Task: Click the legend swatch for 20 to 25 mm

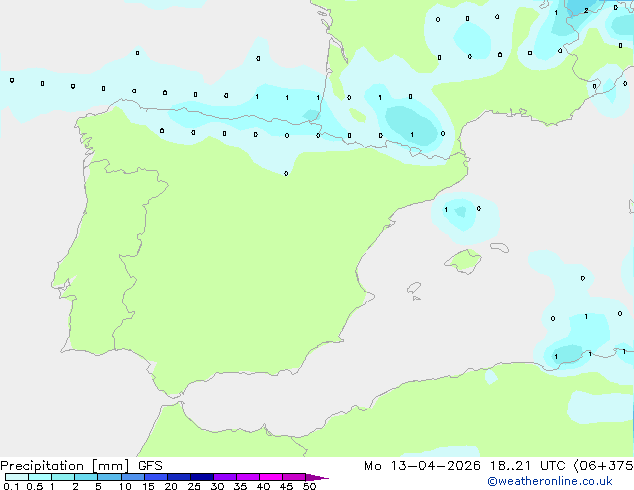Action: [x=179, y=477]
